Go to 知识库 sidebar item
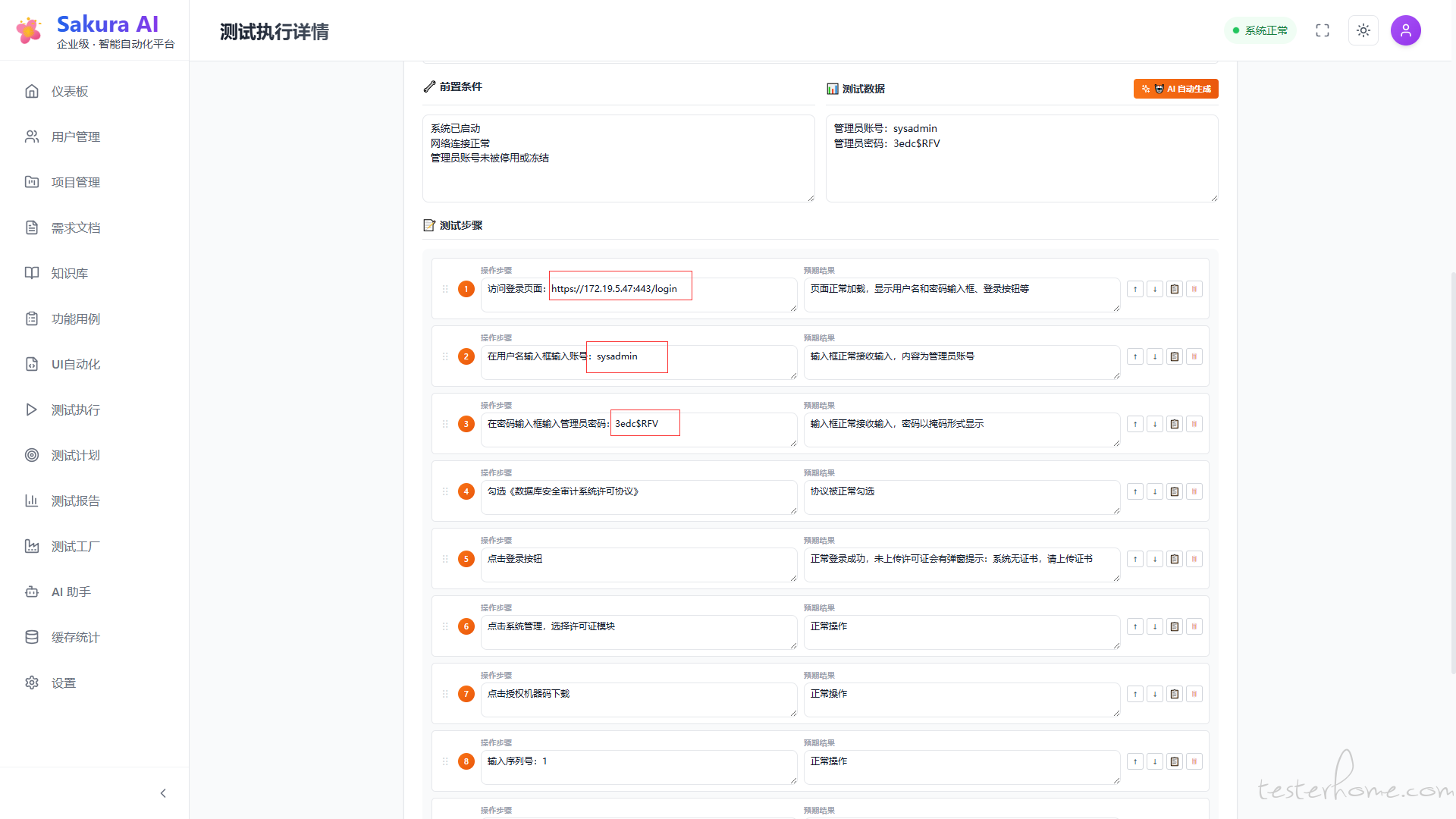Viewport: 1456px width, 819px height. click(69, 273)
